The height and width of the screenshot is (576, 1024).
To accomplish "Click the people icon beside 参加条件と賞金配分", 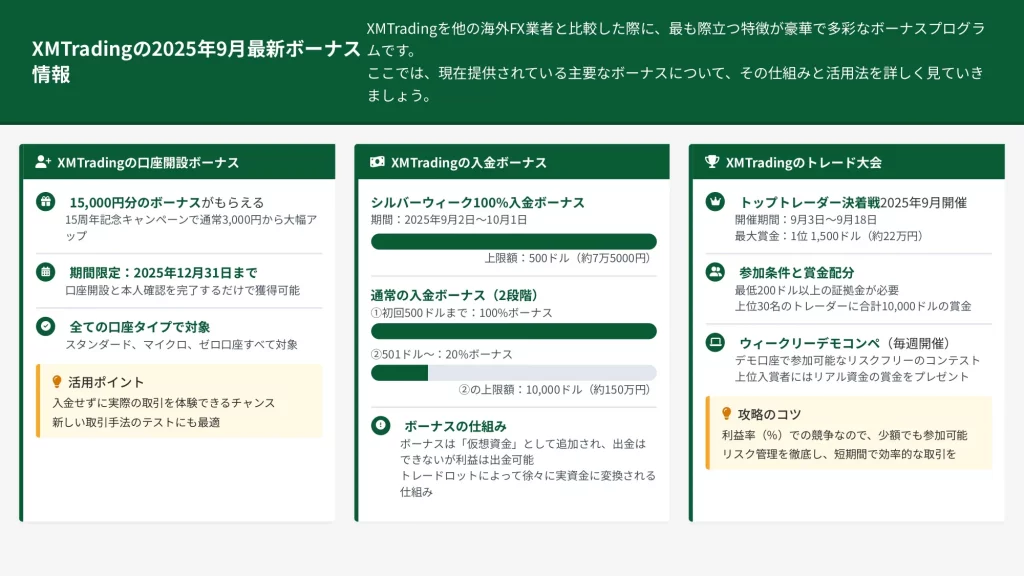I will pos(715,272).
